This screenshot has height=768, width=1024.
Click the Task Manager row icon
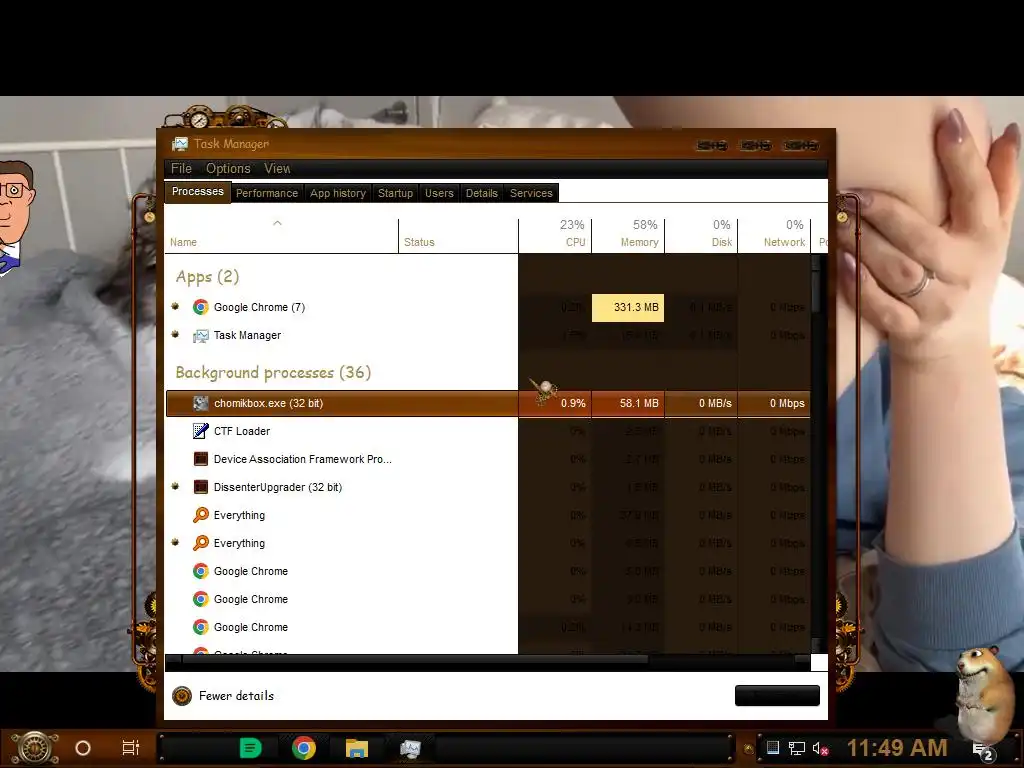pos(200,336)
